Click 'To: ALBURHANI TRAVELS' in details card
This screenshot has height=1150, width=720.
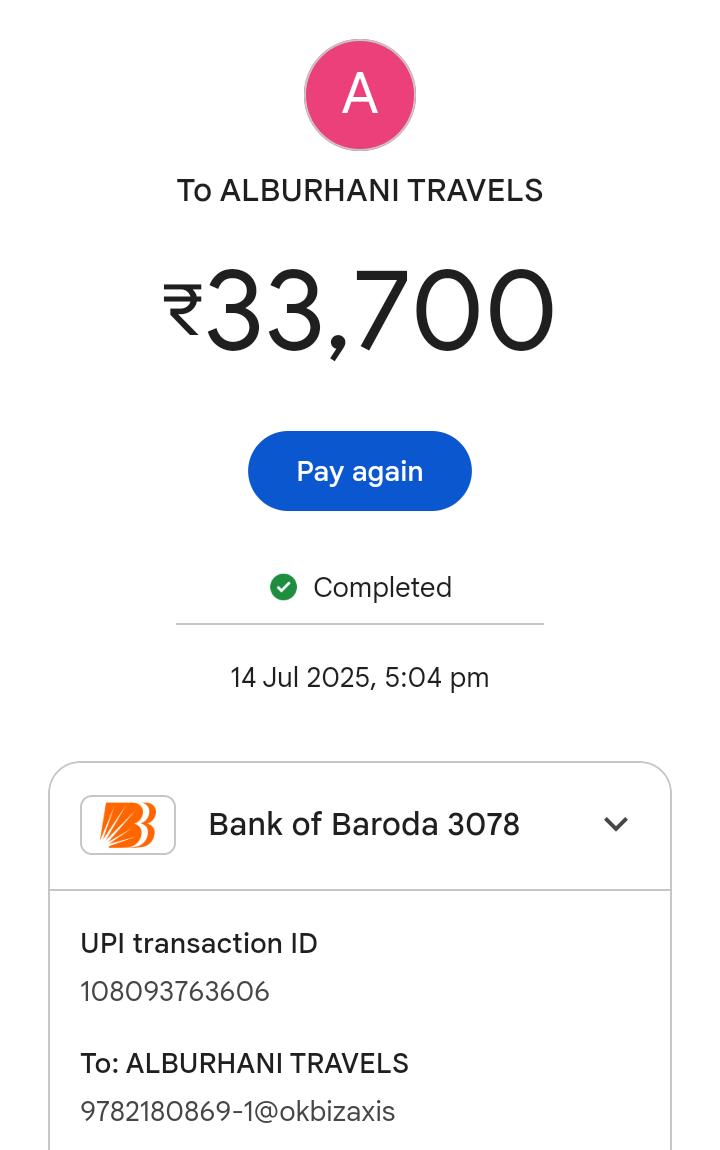(244, 1064)
